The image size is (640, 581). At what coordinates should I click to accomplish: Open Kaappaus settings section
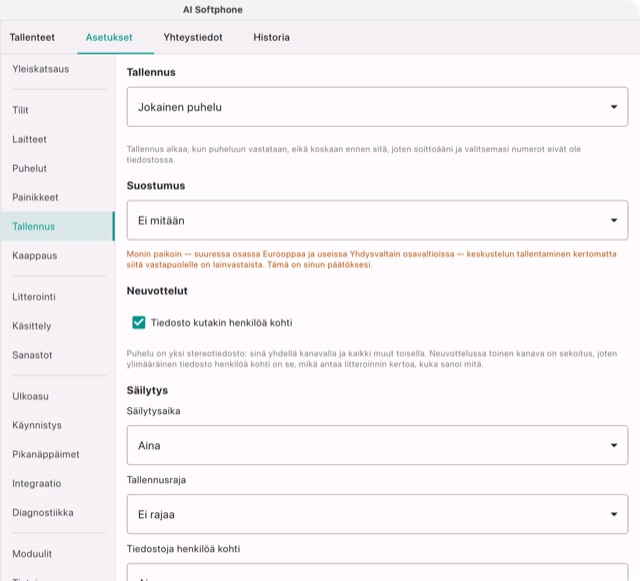(57, 256)
